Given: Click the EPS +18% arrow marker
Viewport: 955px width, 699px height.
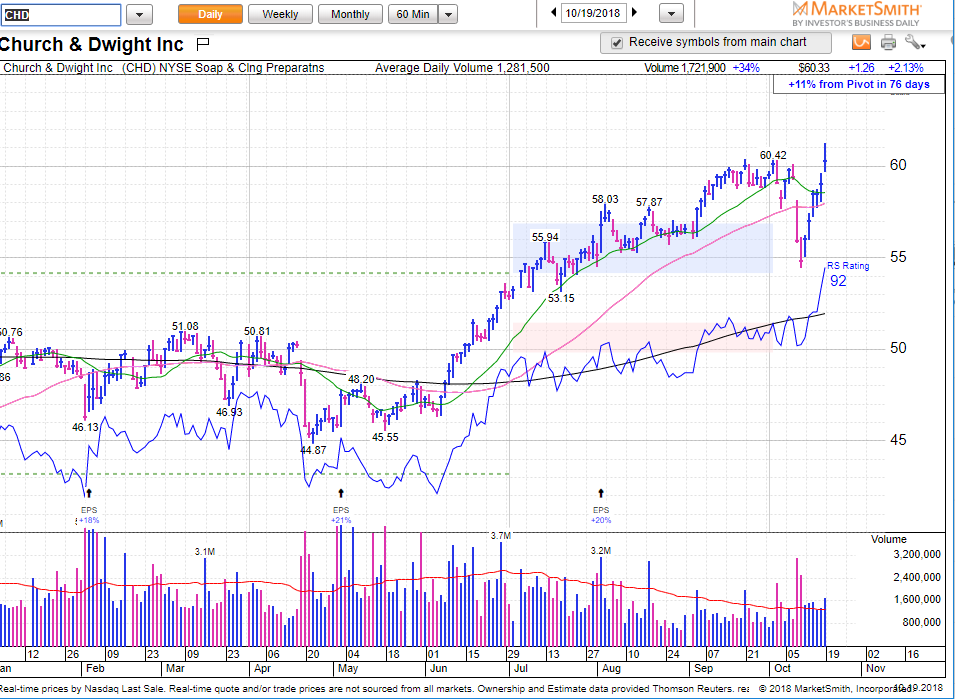Looking at the screenshot, I should [x=89, y=493].
